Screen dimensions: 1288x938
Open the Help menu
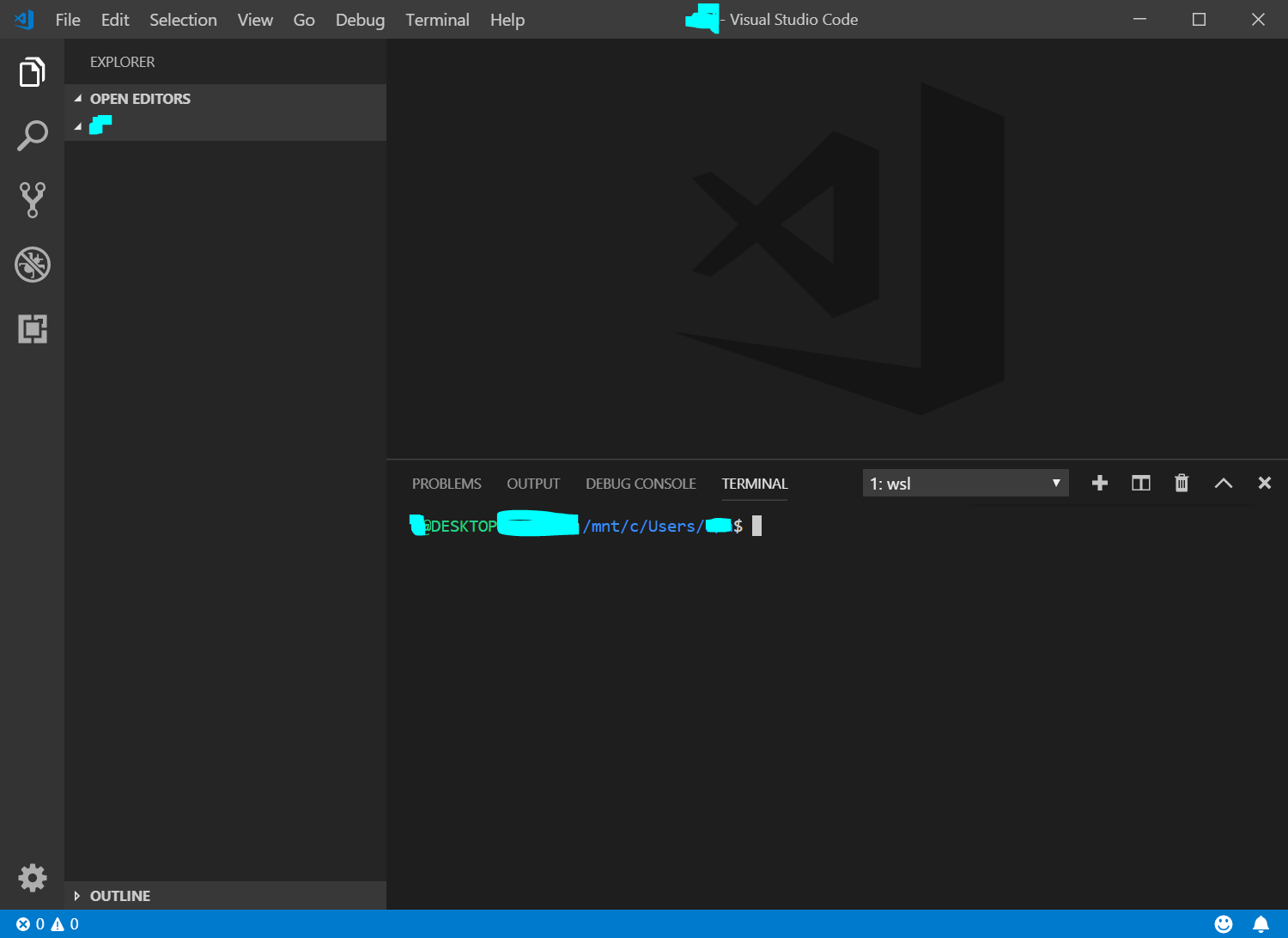pyautogui.click(x=507, y=20)
